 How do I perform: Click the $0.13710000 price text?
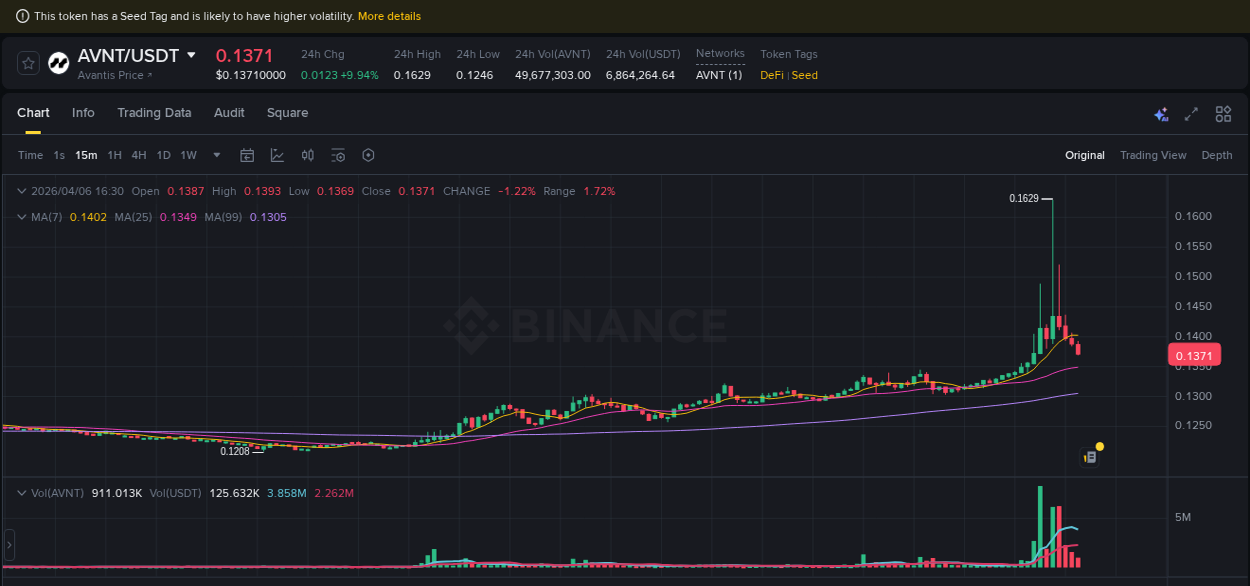point(251,75)
